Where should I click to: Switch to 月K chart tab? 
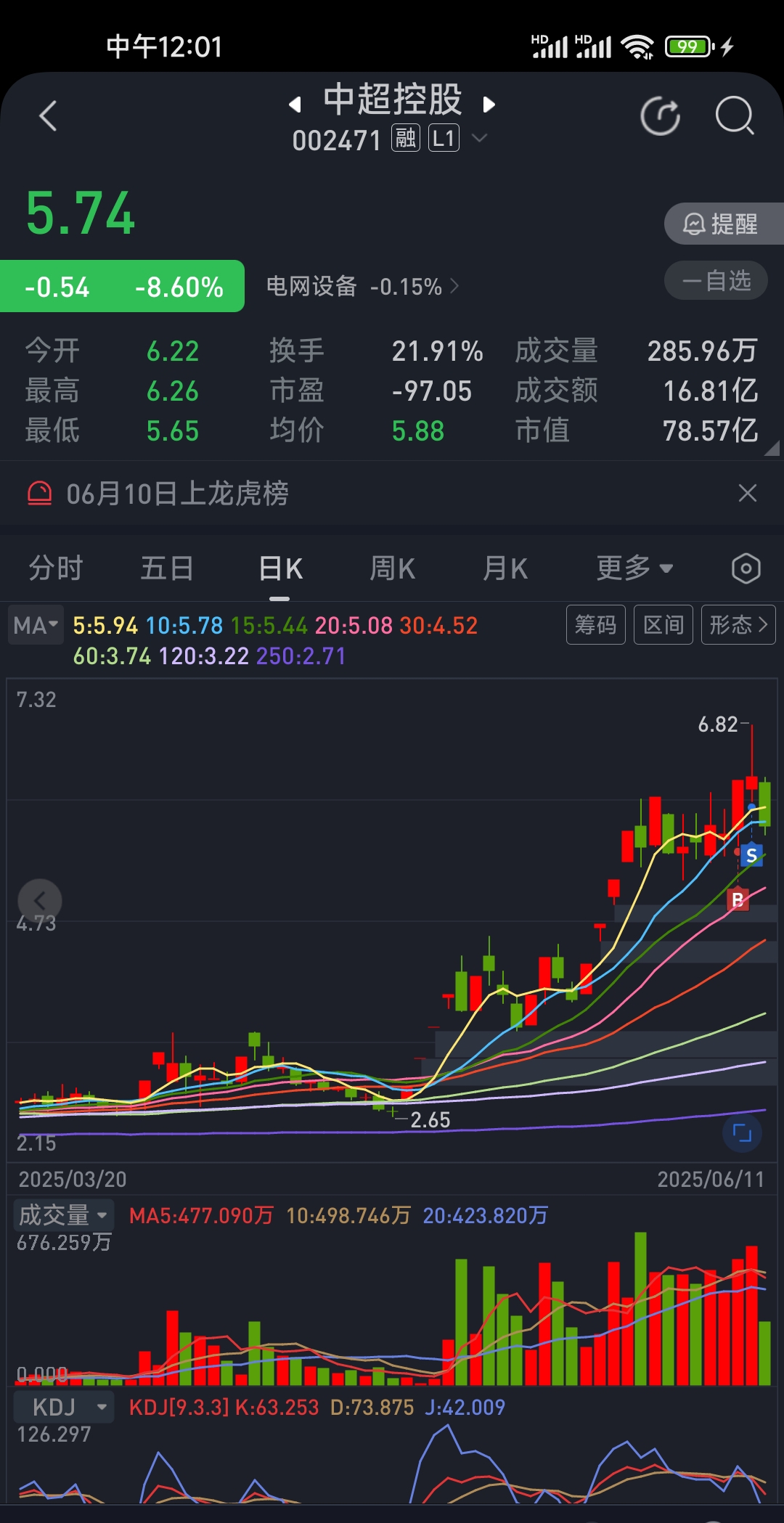pyautogui.click(x=505, y=568)
